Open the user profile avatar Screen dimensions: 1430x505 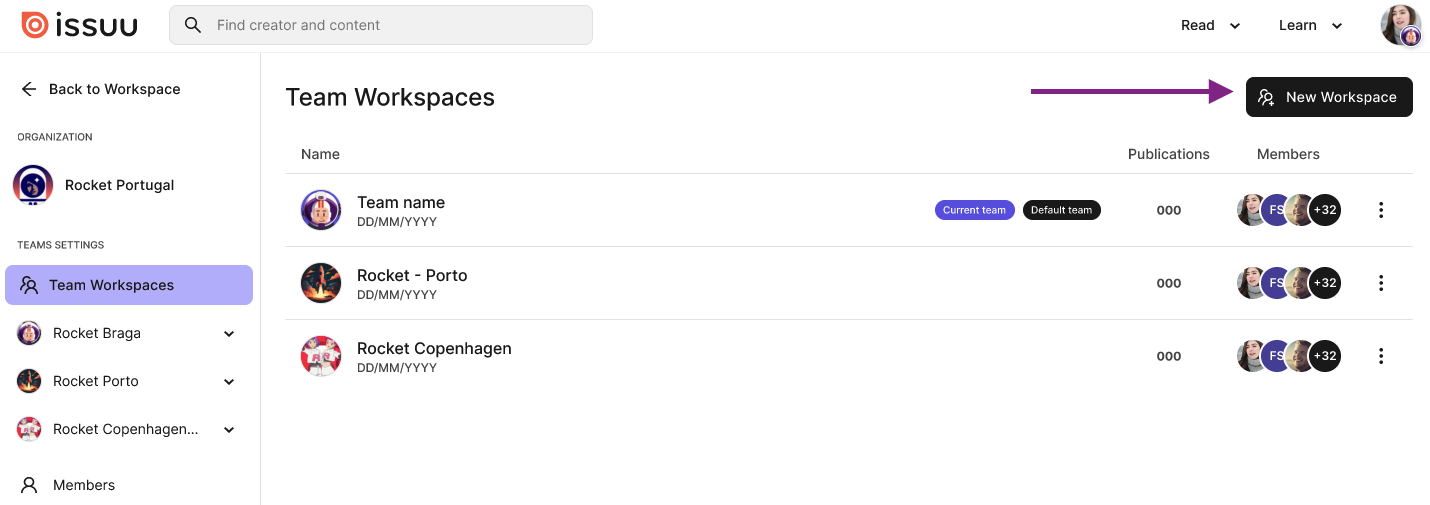[1401, 26]
